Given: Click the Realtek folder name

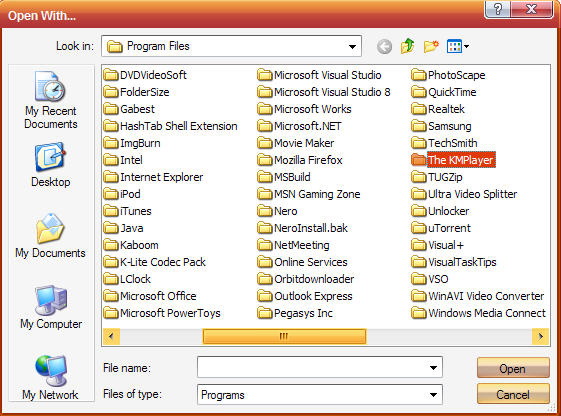Looking at the screenshot, I should tap(447, 109).
